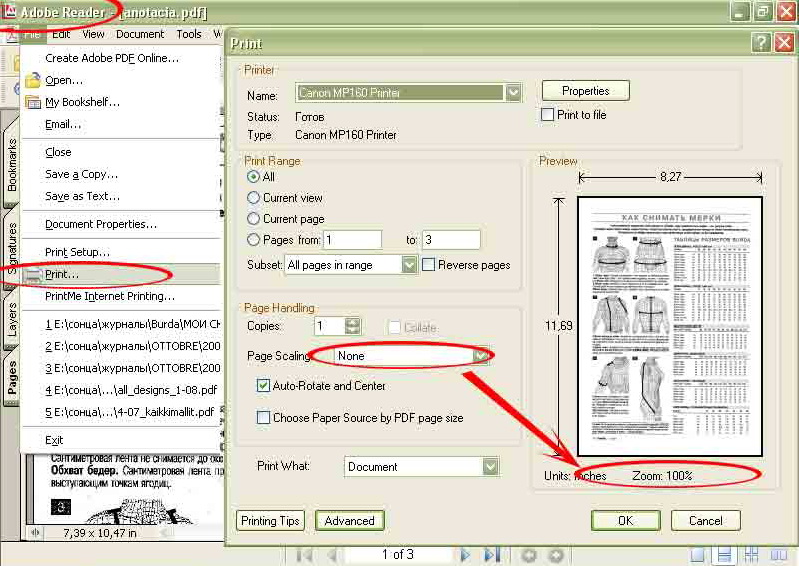This screenshot has width=799, height=566.
Task: Open the Bookmarks side tab
Action: coord(11,163)
